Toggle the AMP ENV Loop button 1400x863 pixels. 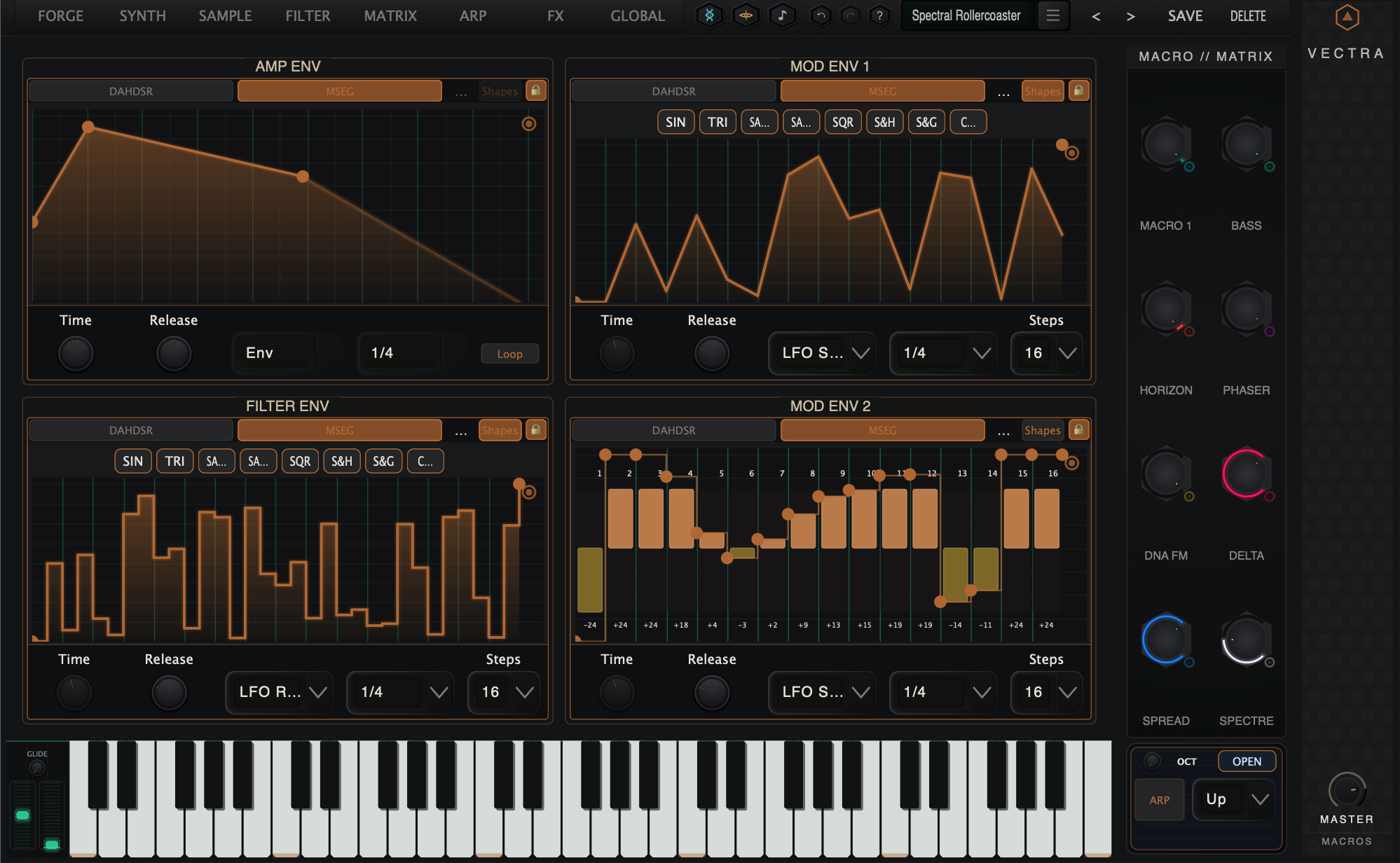point(510,354)
